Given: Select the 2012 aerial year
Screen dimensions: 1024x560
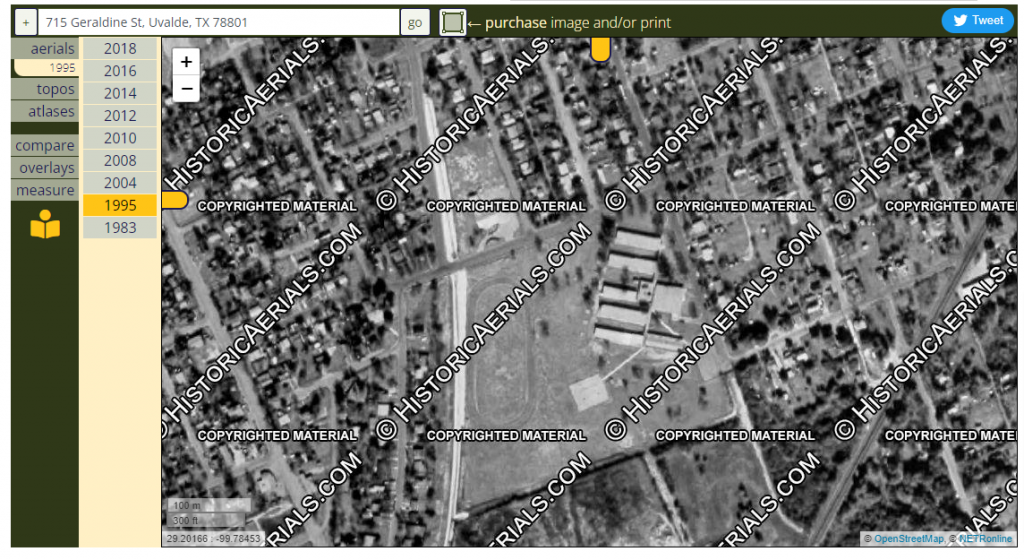Looking at the screenshot, I should pyautogui.click(x=120, y=116).
